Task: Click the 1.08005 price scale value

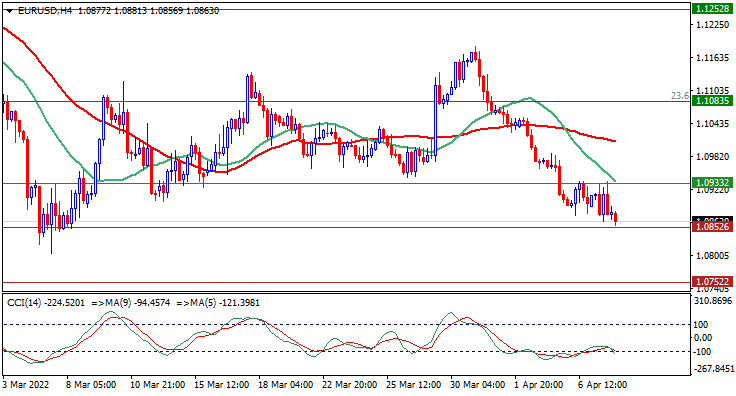Action: pos(712,256)
